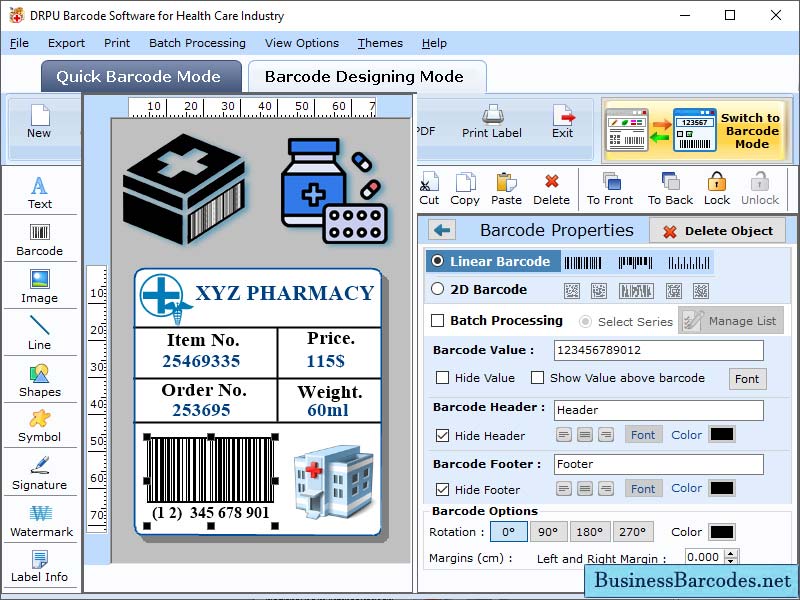Open the Image tool
The width and height of the screenshot is (800, 600).
pos(40,288)
